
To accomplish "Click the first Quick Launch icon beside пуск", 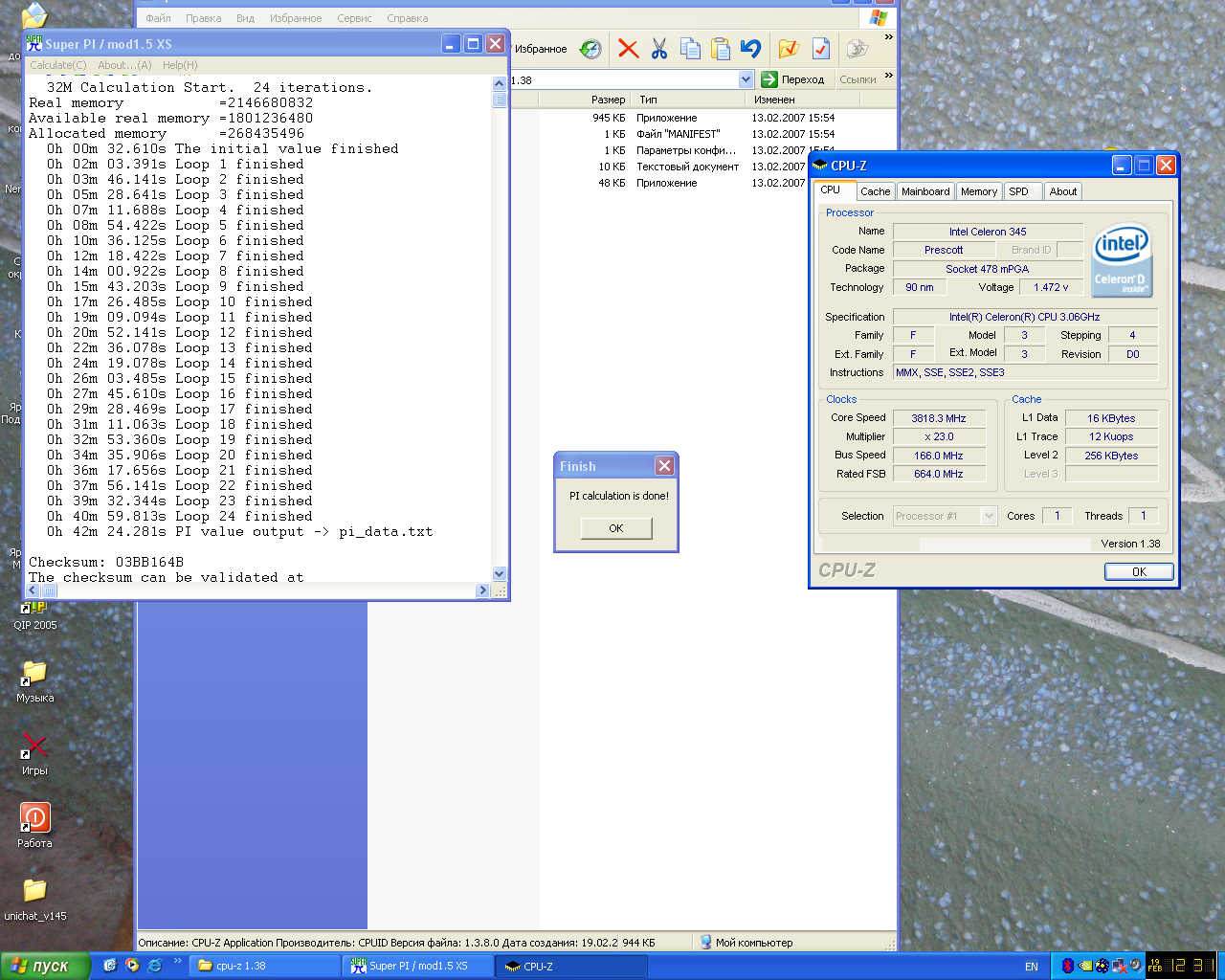I will click(x=109, y=966).
